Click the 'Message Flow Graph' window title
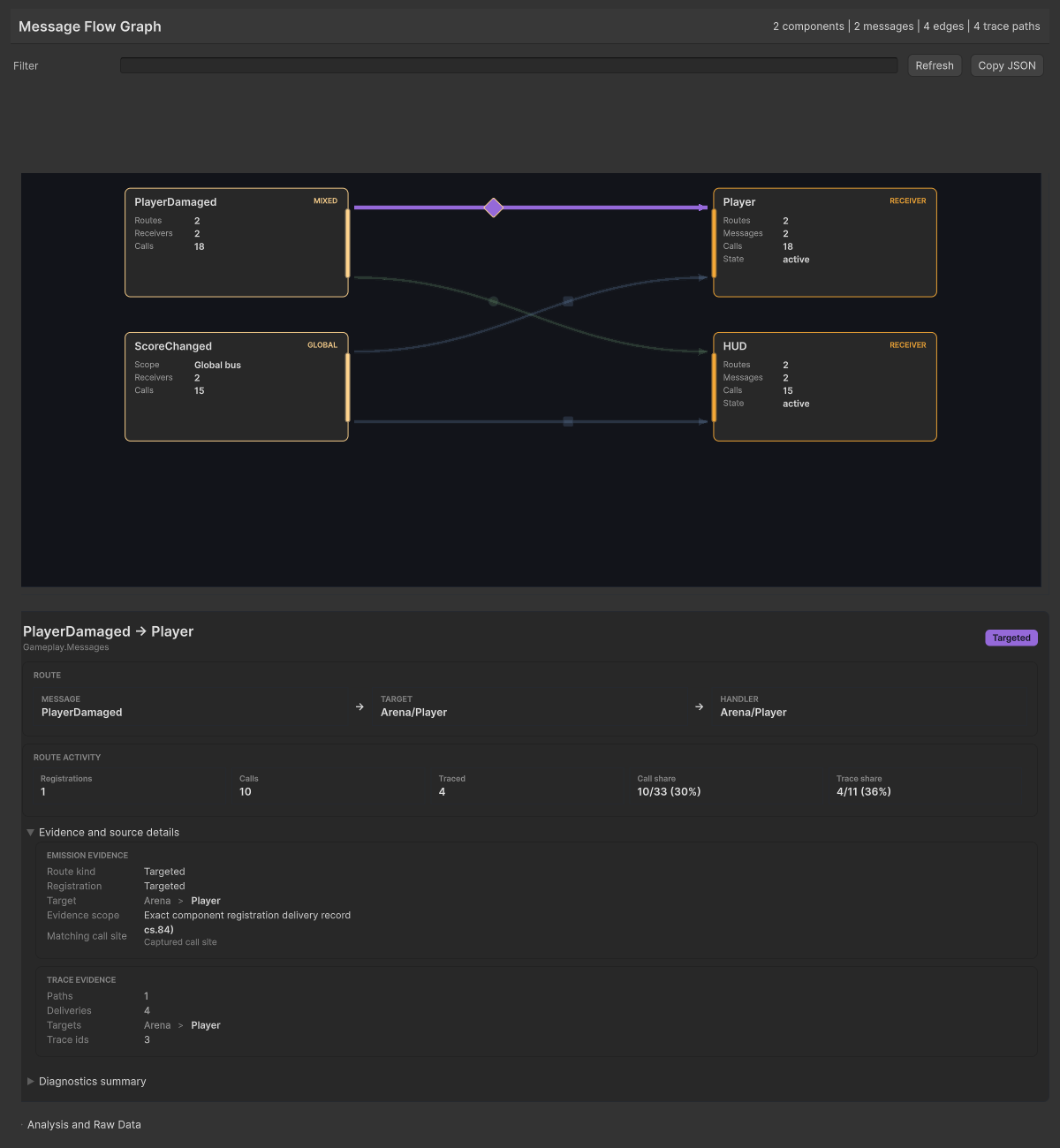The height and width of the screenshot is (1148, 1060). 90,26
